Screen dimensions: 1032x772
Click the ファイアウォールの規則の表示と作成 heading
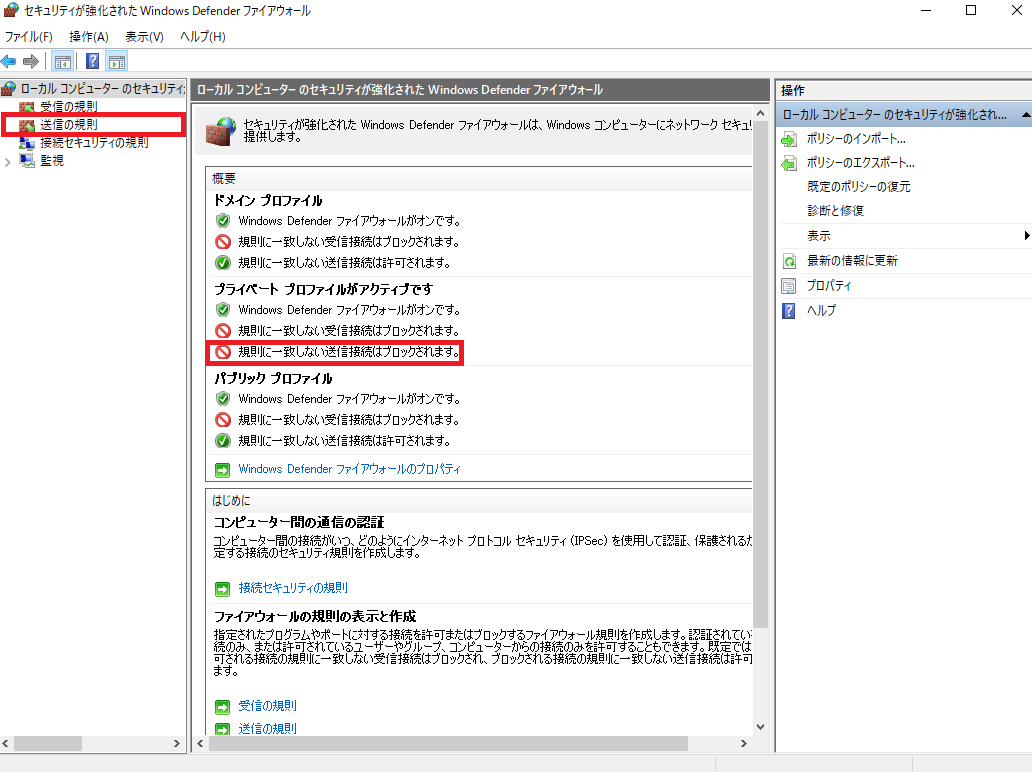tap(315, 617)
